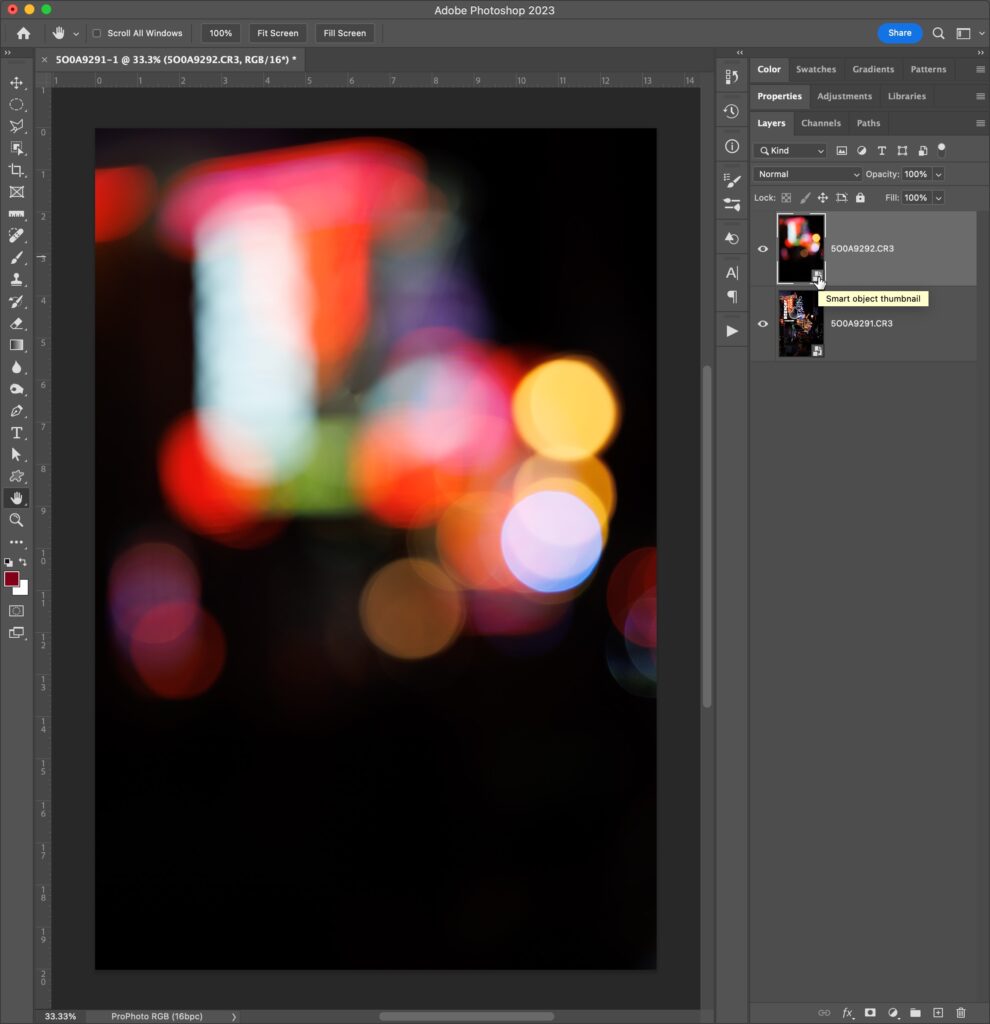Toggle lock transparent pixels

(x=786, y=198)
